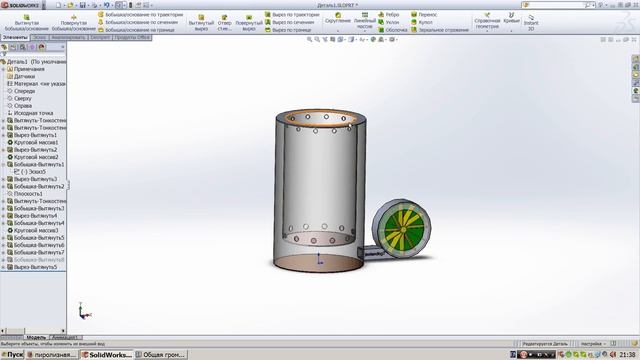Choose Бобышка/основание по сечениям tool
Screen dimensions: 640x360
tap(138, 22)
